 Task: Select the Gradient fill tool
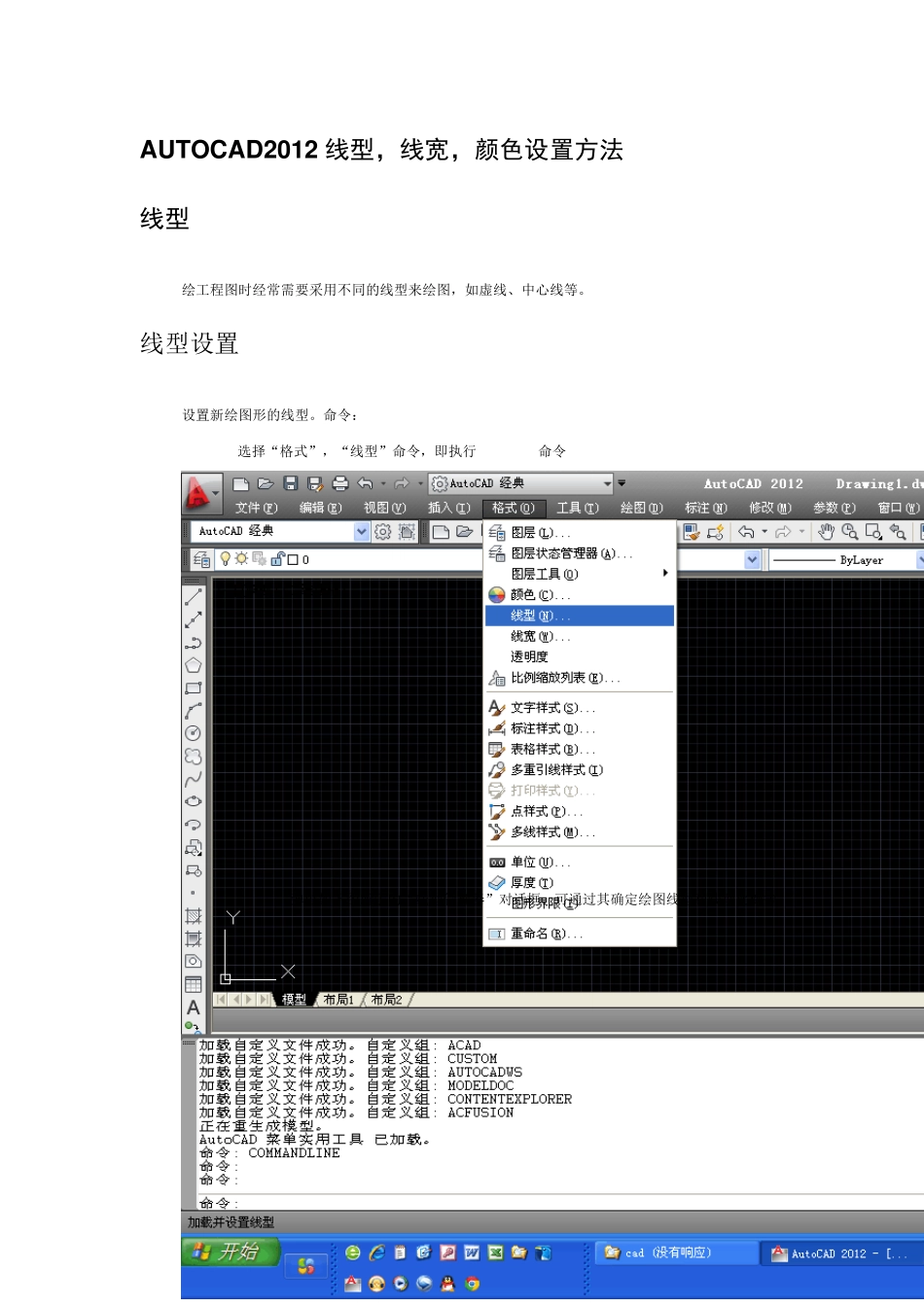pyautogui.click(x=194, y=938)
